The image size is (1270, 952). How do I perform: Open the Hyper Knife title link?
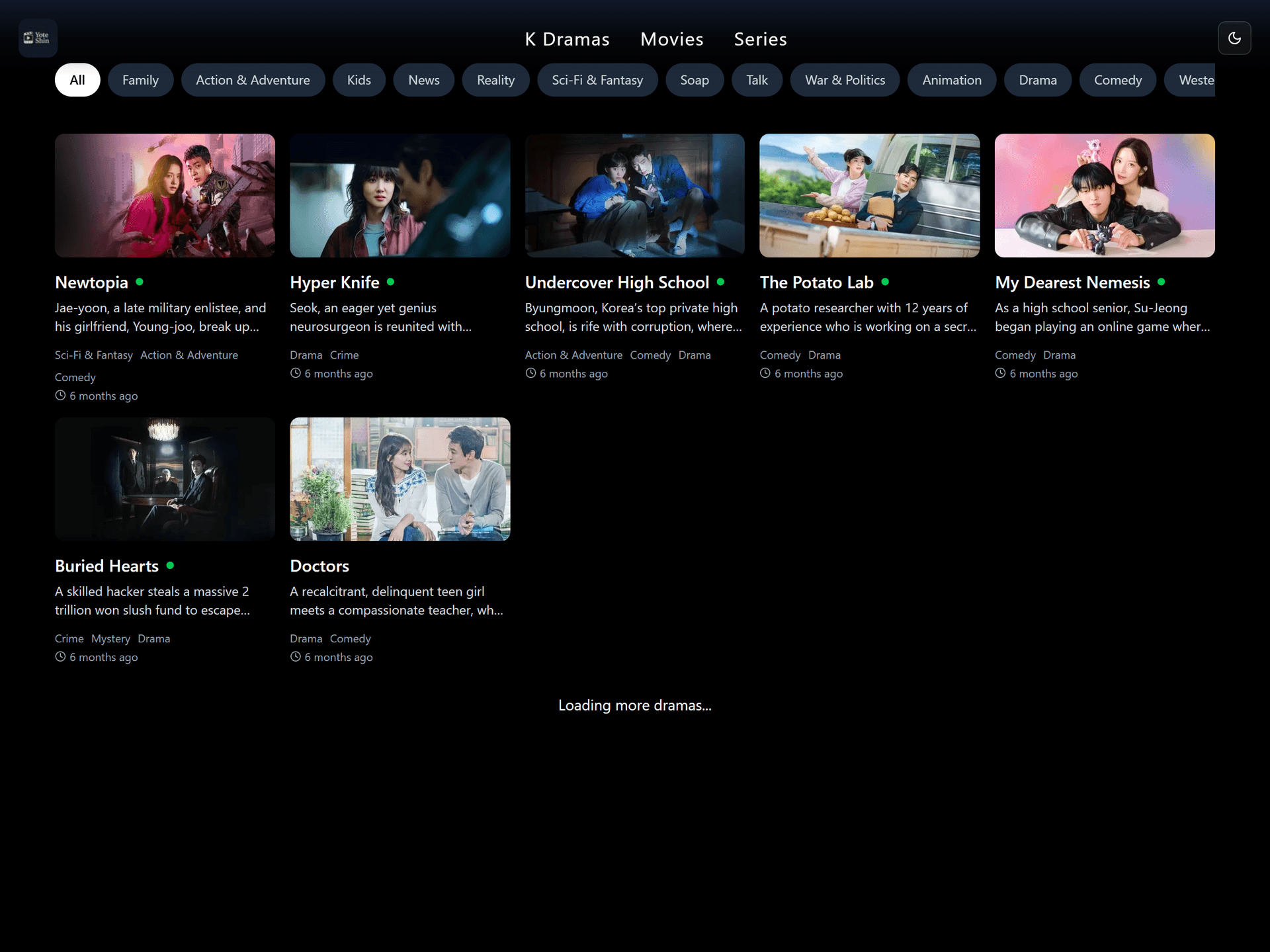pyautogui.click(x=334, y=282)
